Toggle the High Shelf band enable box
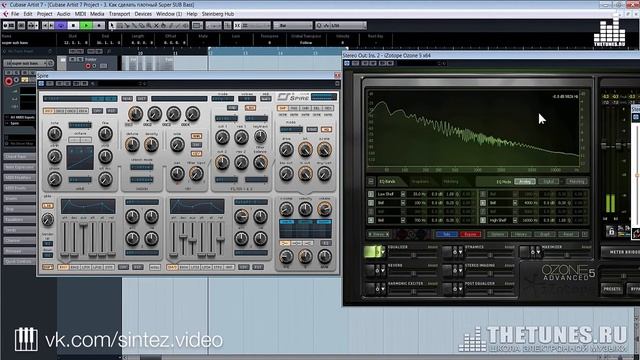Screen dimensions: 640x360 [483, 220]
